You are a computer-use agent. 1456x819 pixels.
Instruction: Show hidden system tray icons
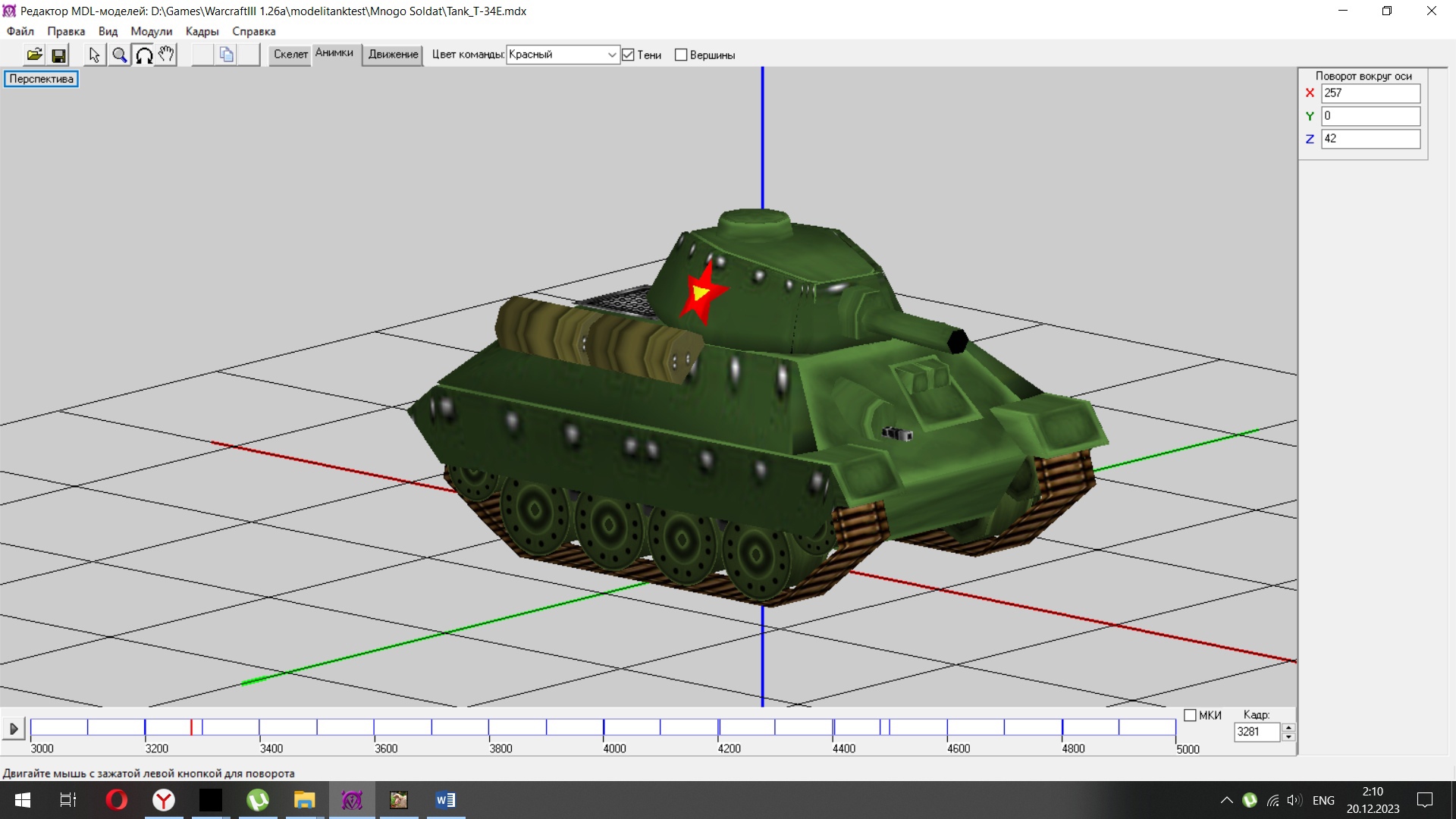(x=1226, y=800)
